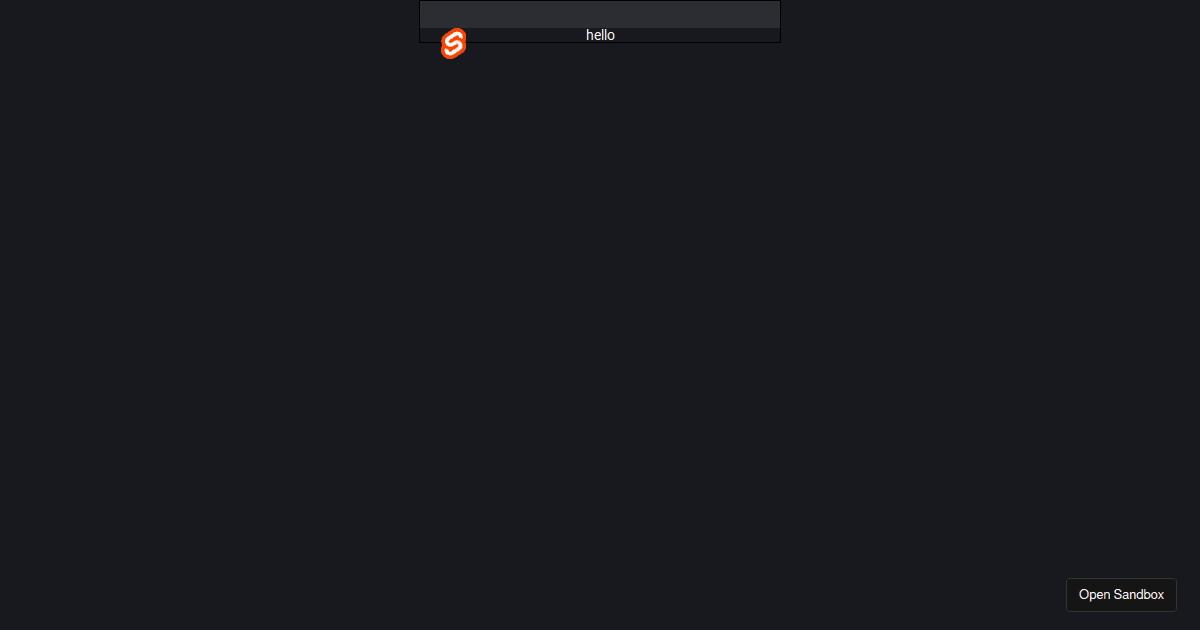Launch the sandbox via Open Sandbox
This screenshot has height=630, width=1200.
pyautogui.click(x=1121, y=594)
